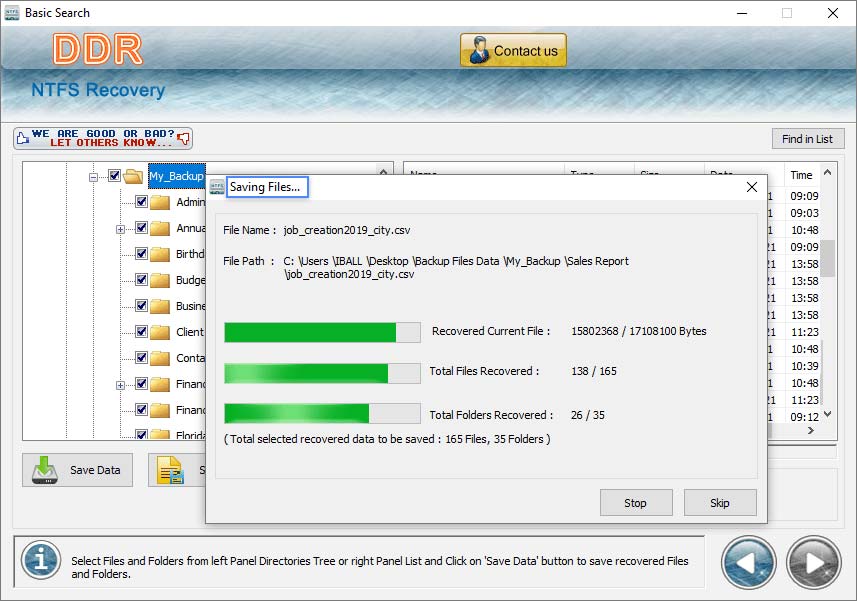Click the 138 / 165 files count
This screenshot has height=601, width=857.
coord(594,371)
